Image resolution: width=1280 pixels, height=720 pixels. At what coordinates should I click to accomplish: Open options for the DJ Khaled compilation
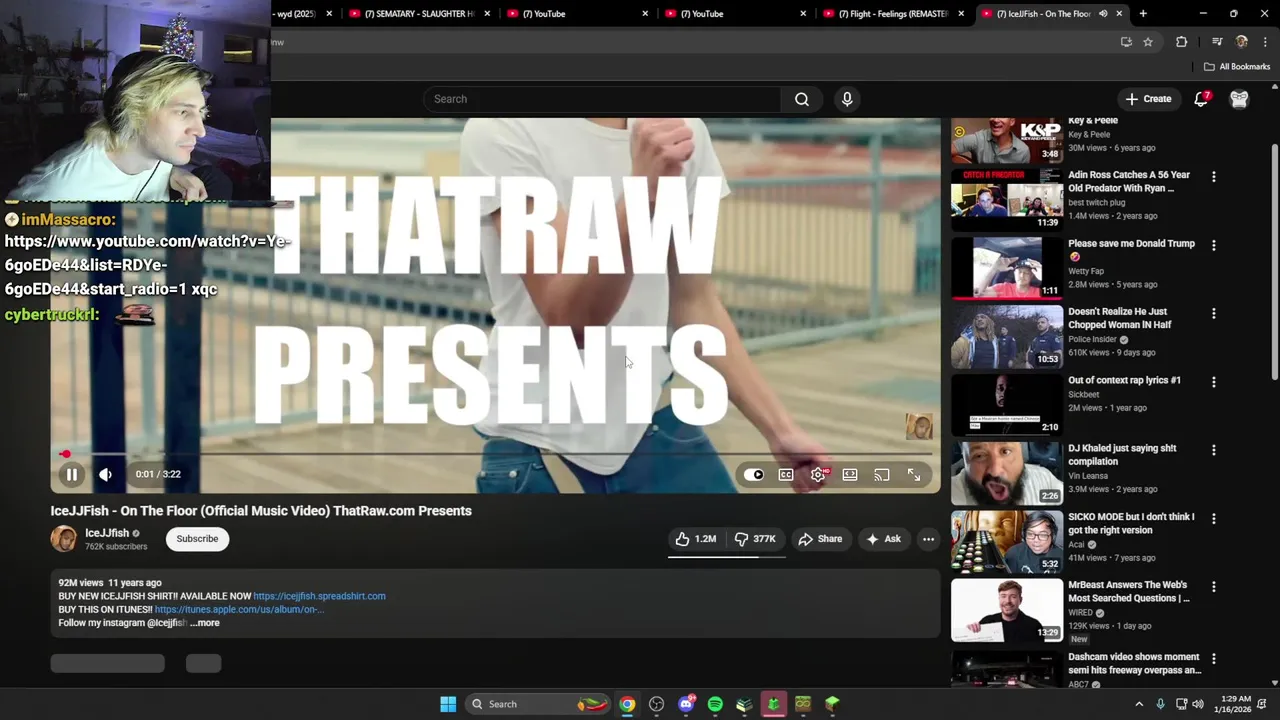point(1214,450)
